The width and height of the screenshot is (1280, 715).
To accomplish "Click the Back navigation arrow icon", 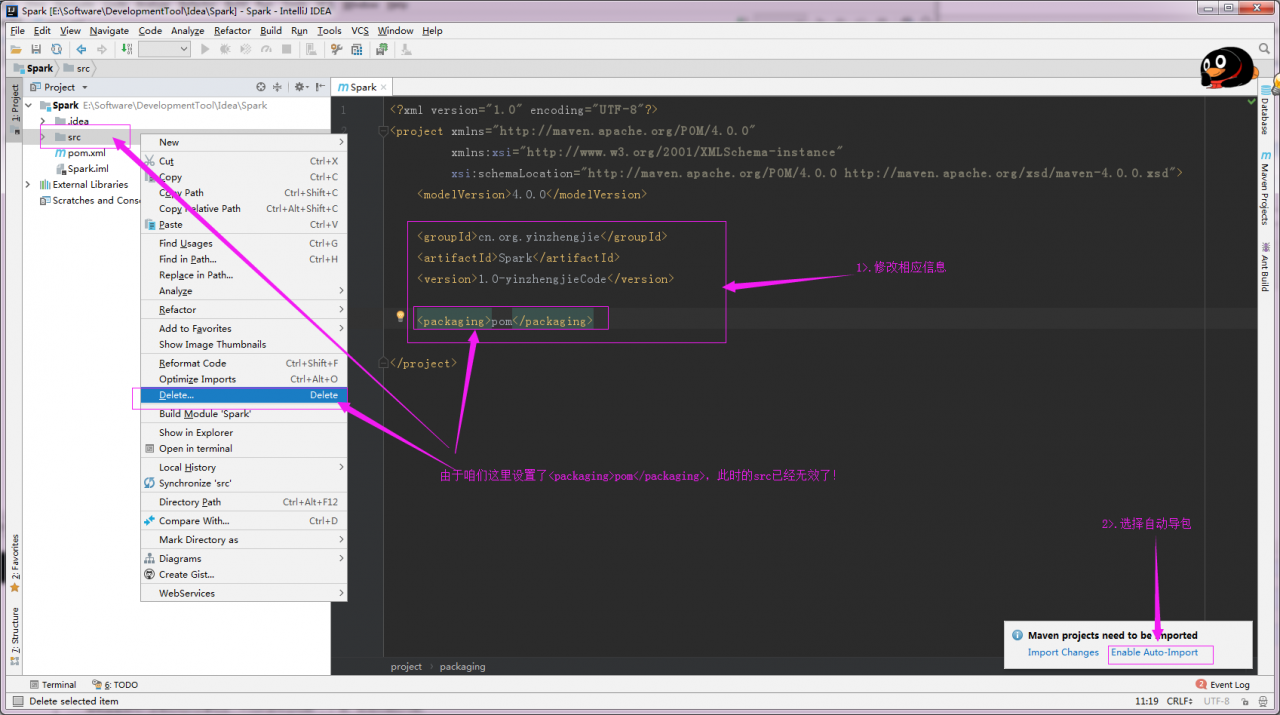I will (x=81, y=49).
